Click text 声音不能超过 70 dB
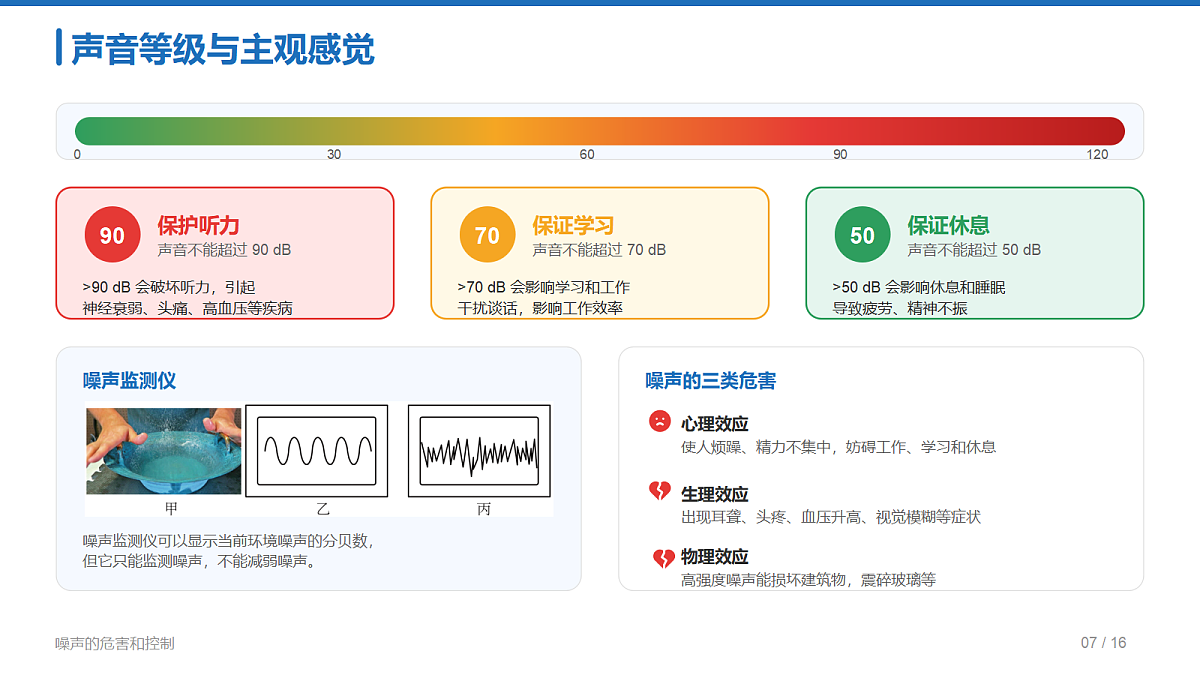 [599, 250]
